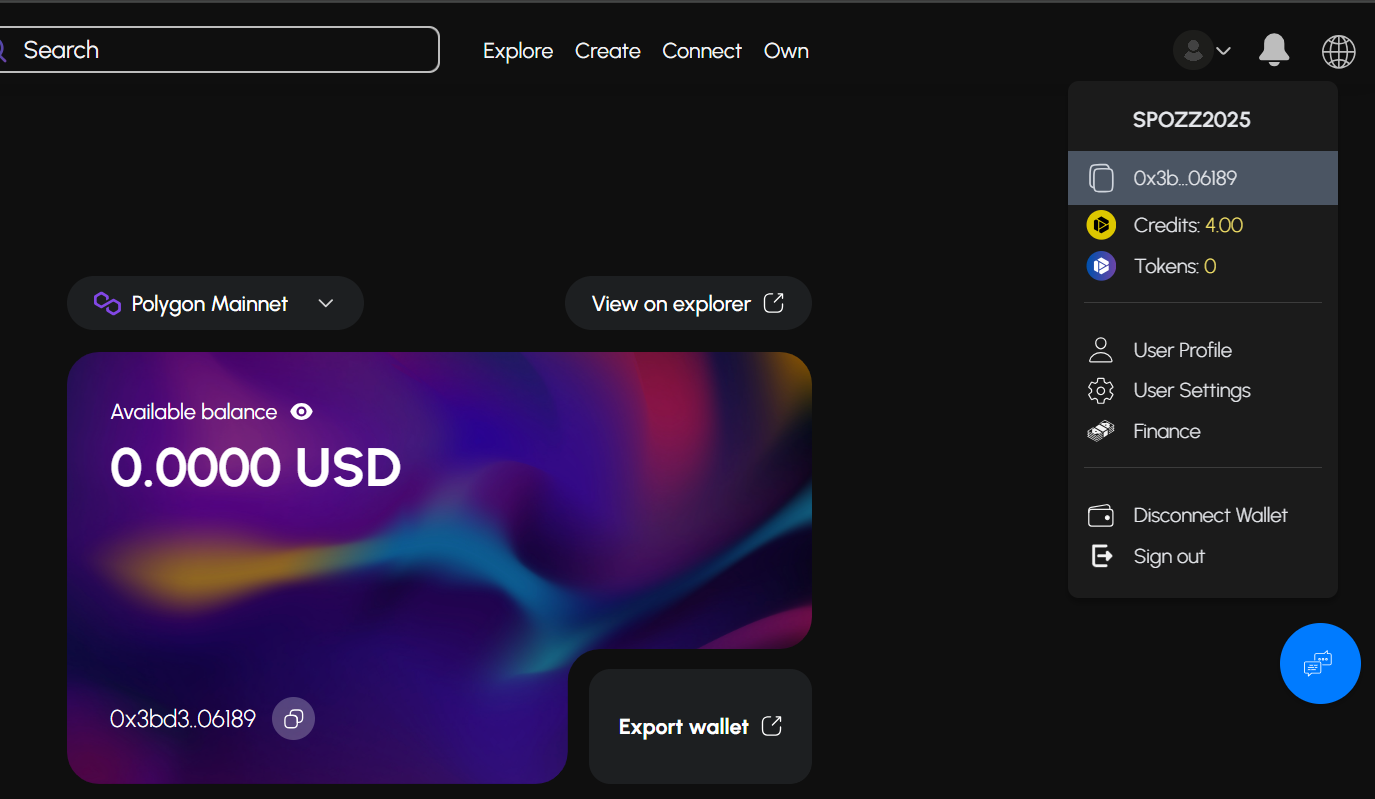Open the Finance menu entry
Screen dimensions: 1375x799
click(x=1202, y=431)
